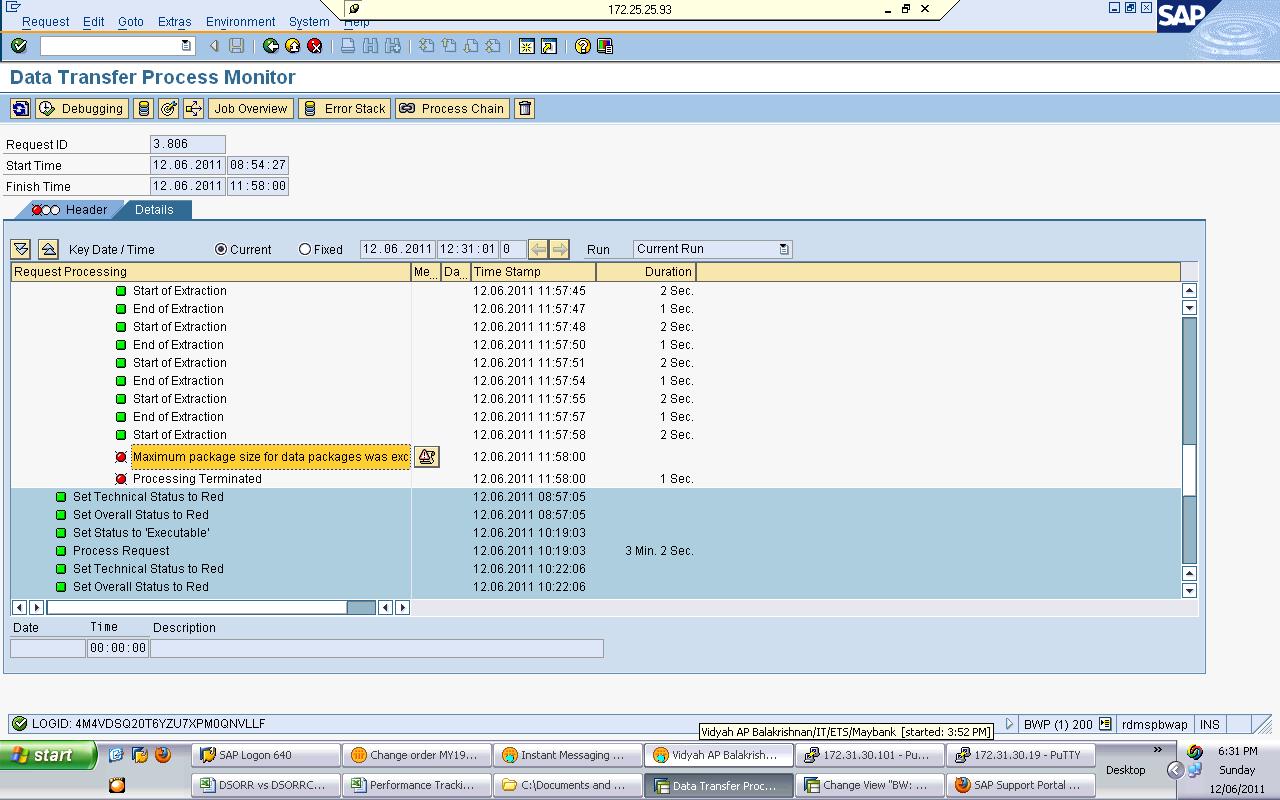Open the error message detail icon

[x=426, y=457]
